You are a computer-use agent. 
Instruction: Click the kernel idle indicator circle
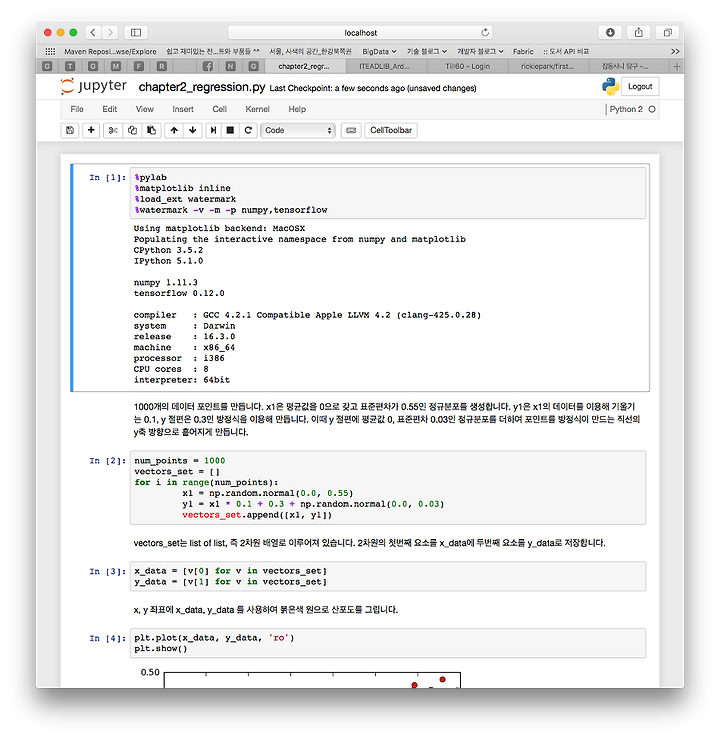652,109
